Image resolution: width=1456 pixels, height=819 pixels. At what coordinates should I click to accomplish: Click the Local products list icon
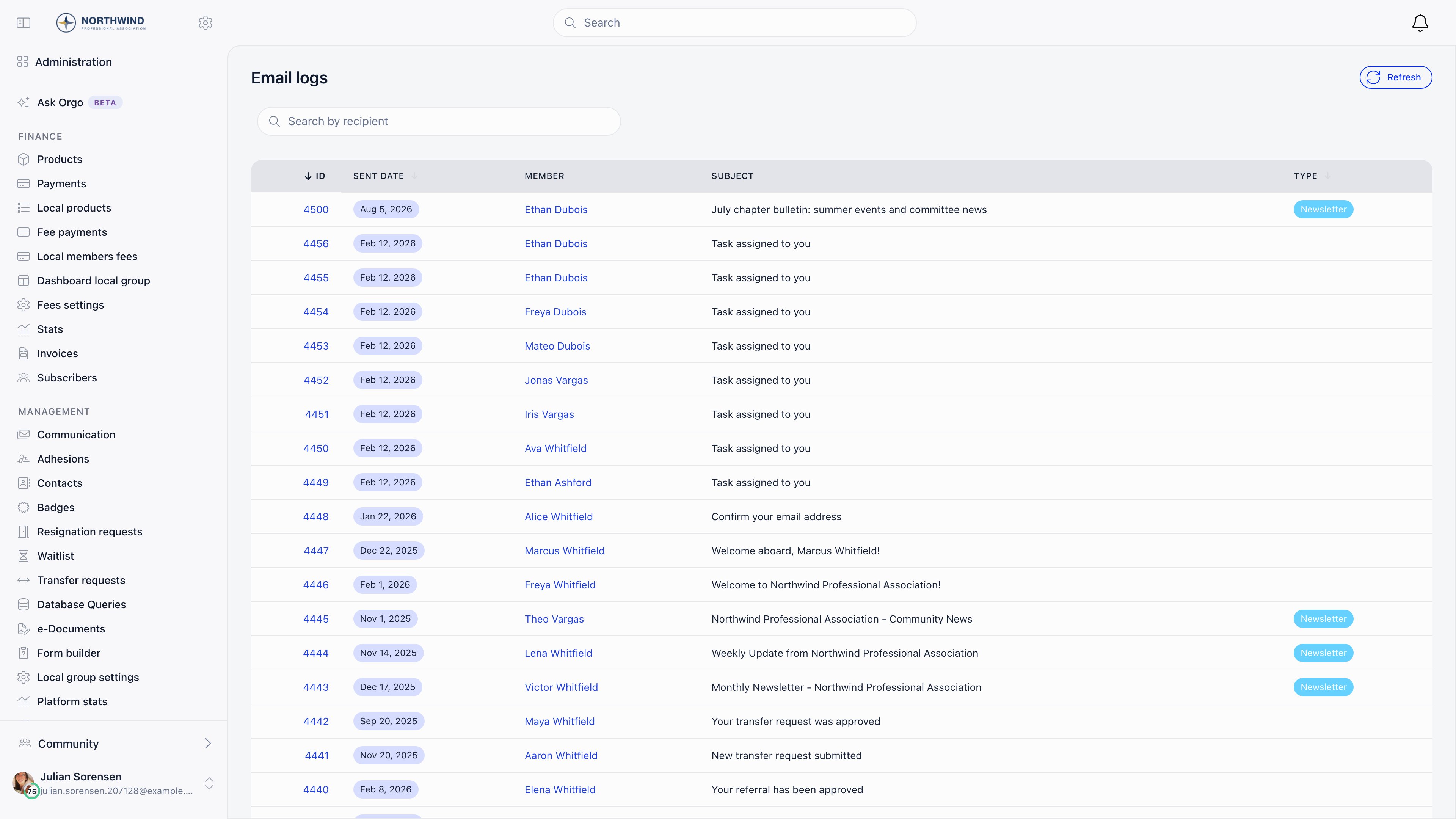pyautogui.click(x=23, y=208)
